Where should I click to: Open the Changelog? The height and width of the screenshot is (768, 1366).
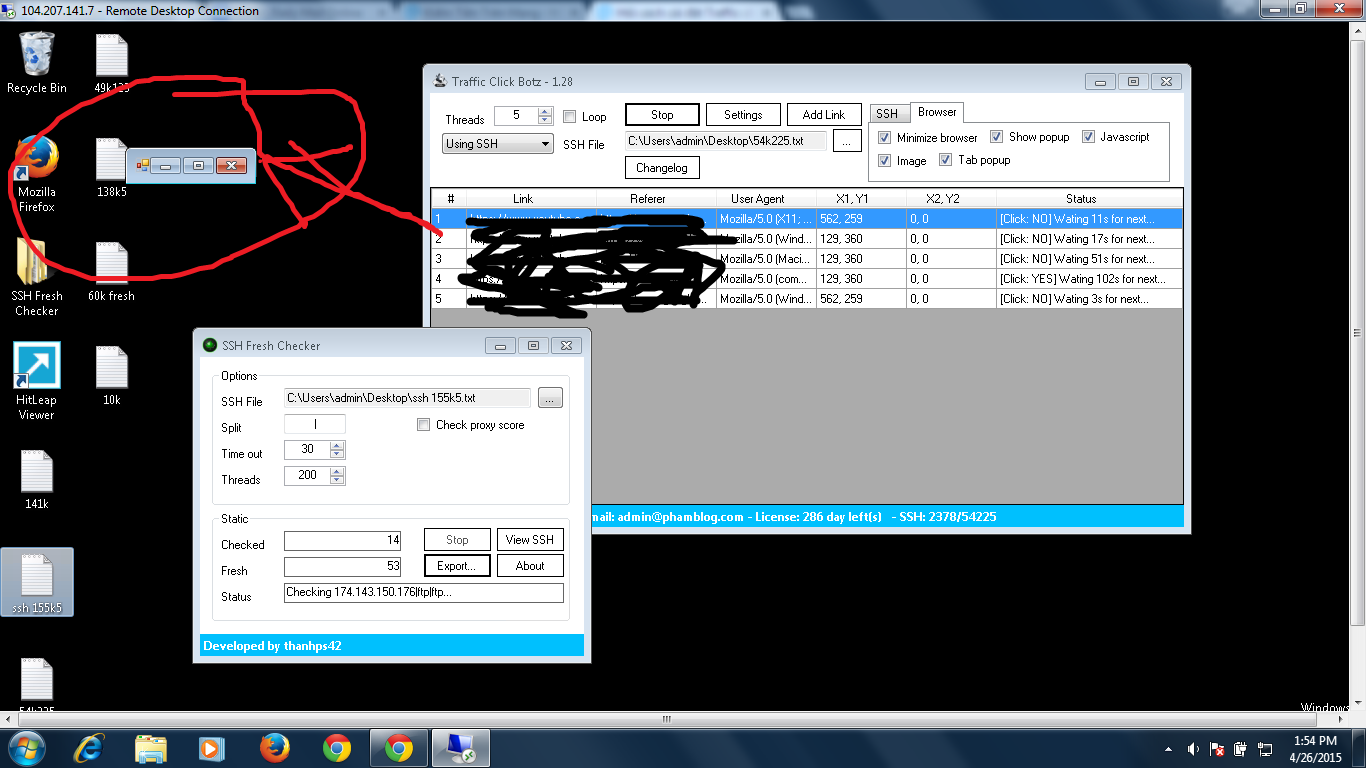[662, 168]
